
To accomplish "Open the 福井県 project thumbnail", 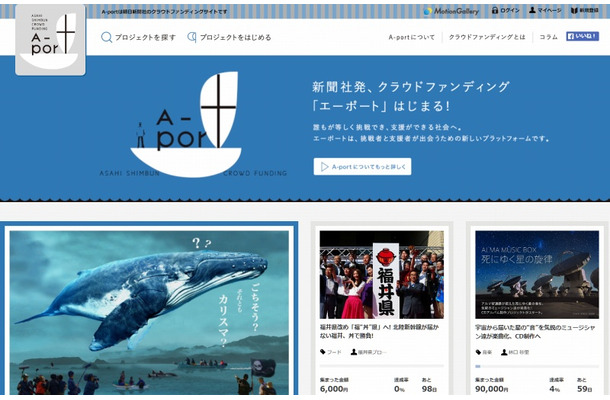I will pyautogui.click(x=381, y=274).
